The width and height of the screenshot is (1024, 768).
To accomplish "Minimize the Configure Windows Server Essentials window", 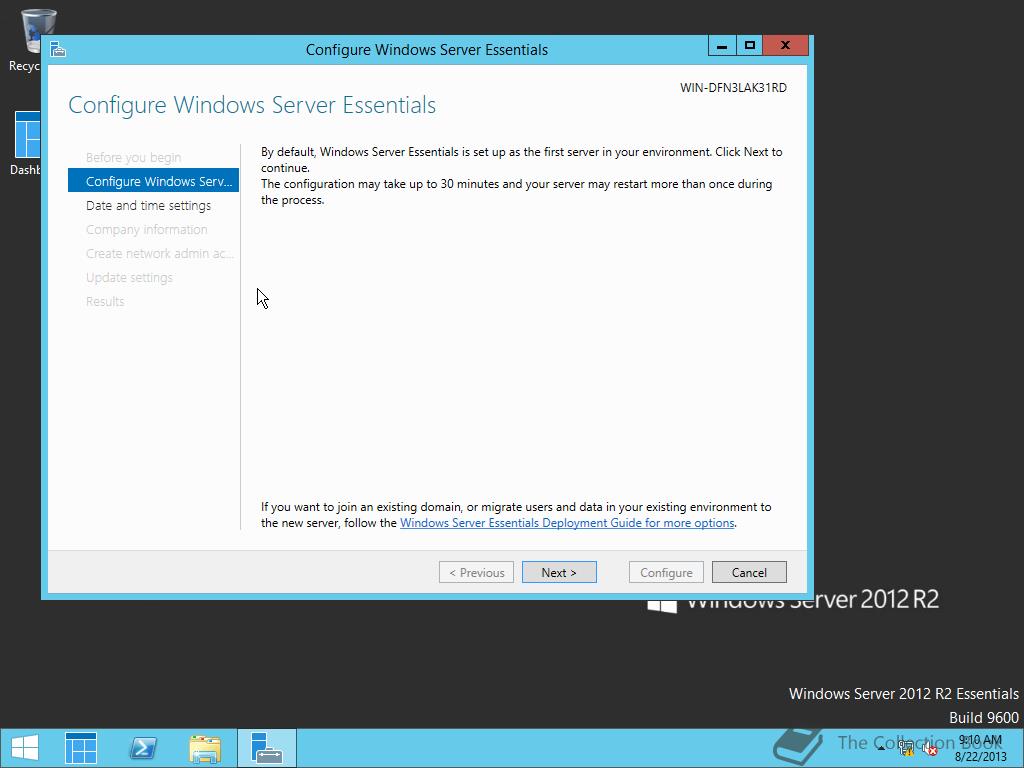I will (722, 46).
